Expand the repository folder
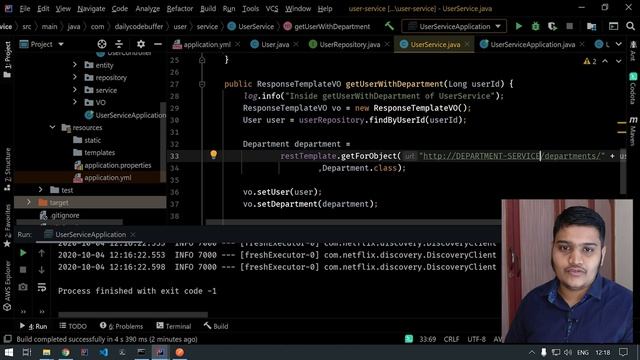This screenshot has height=360, width=640. [x=75, y=77]
